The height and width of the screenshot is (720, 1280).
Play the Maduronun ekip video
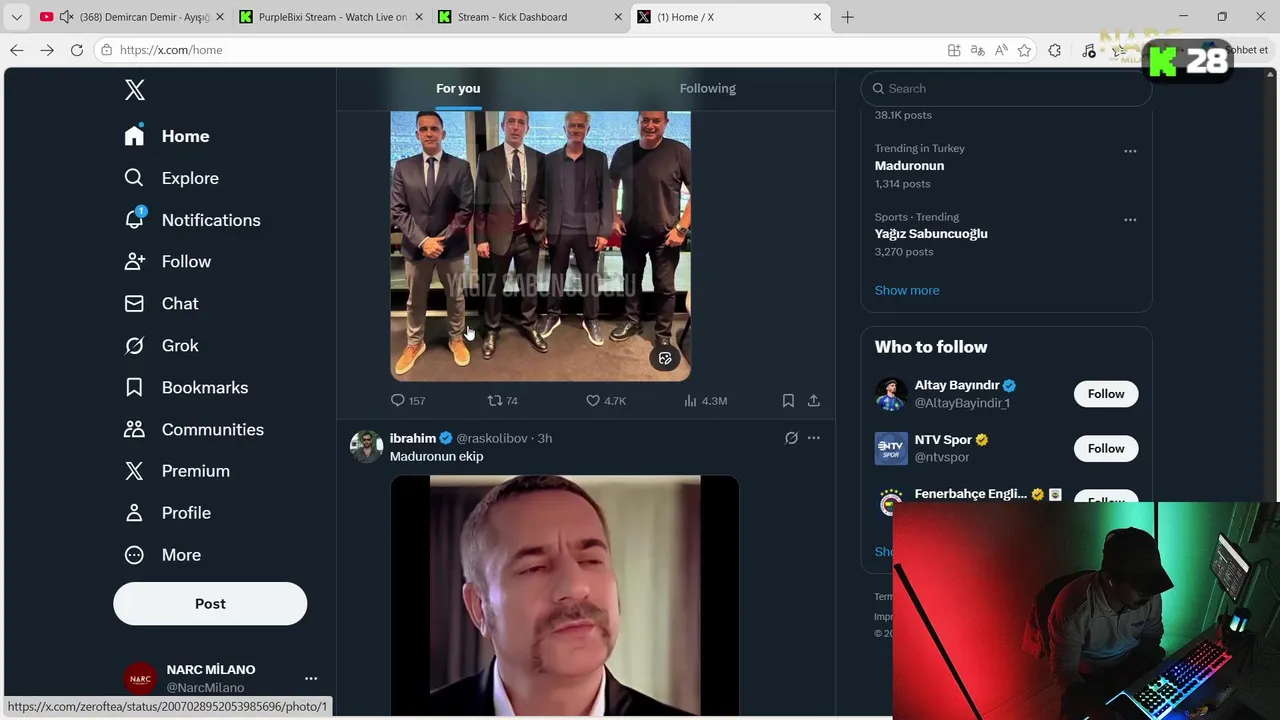[x=564, y=596]
